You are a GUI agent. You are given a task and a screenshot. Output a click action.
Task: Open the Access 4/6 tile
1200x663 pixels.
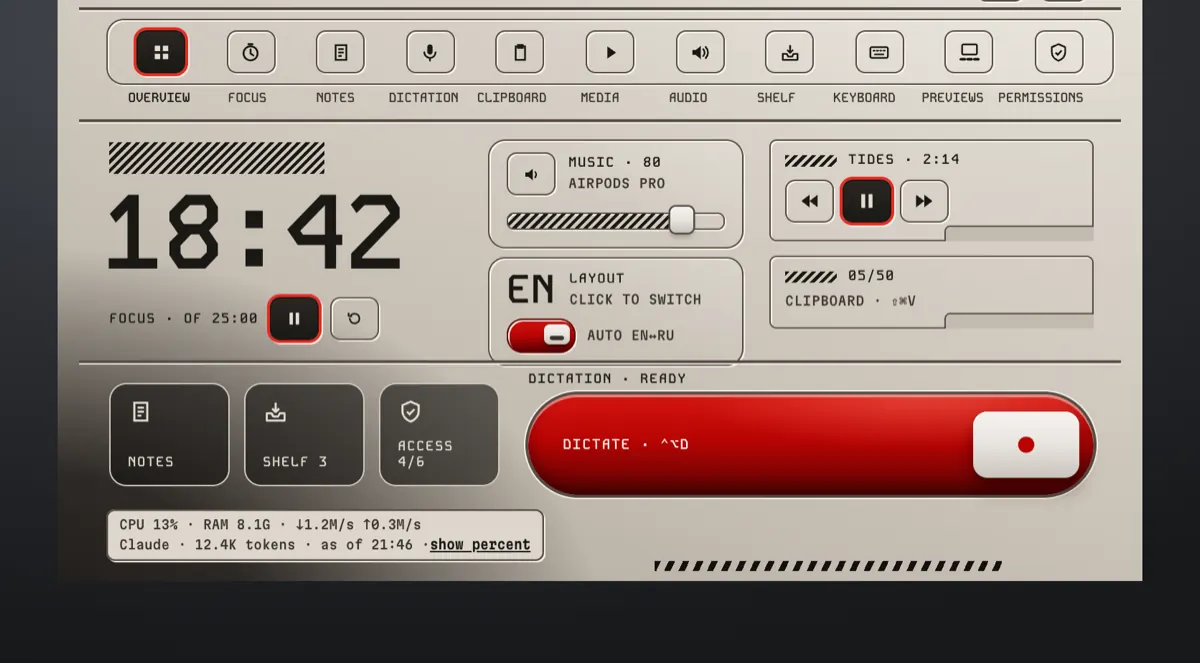(x=439, y=435)
